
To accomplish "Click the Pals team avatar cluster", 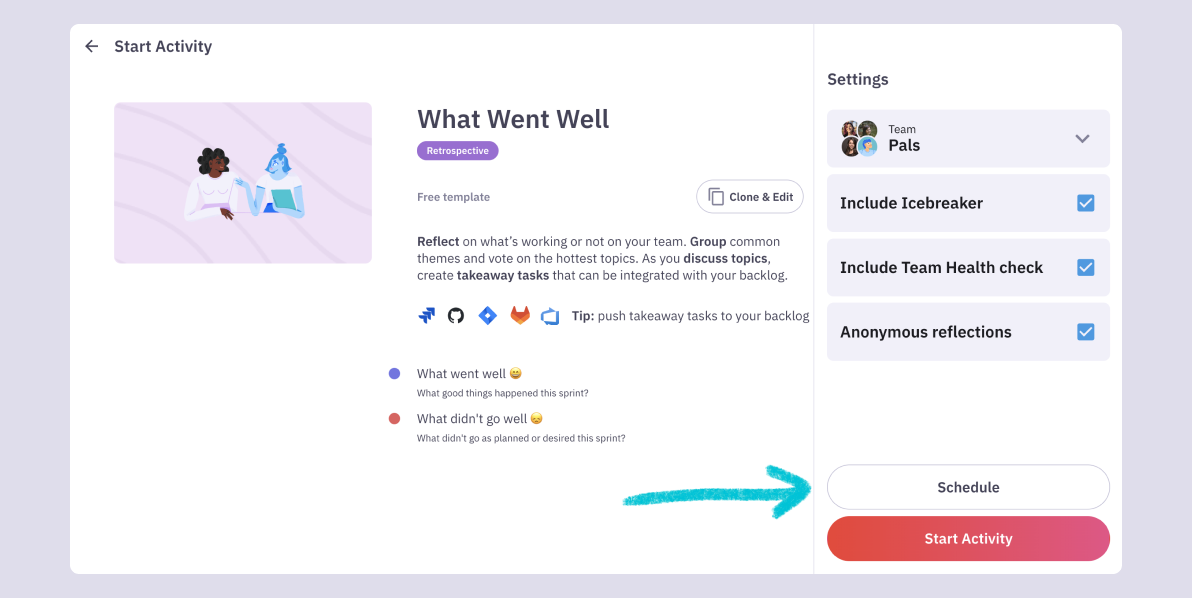I will coord(859,138).
